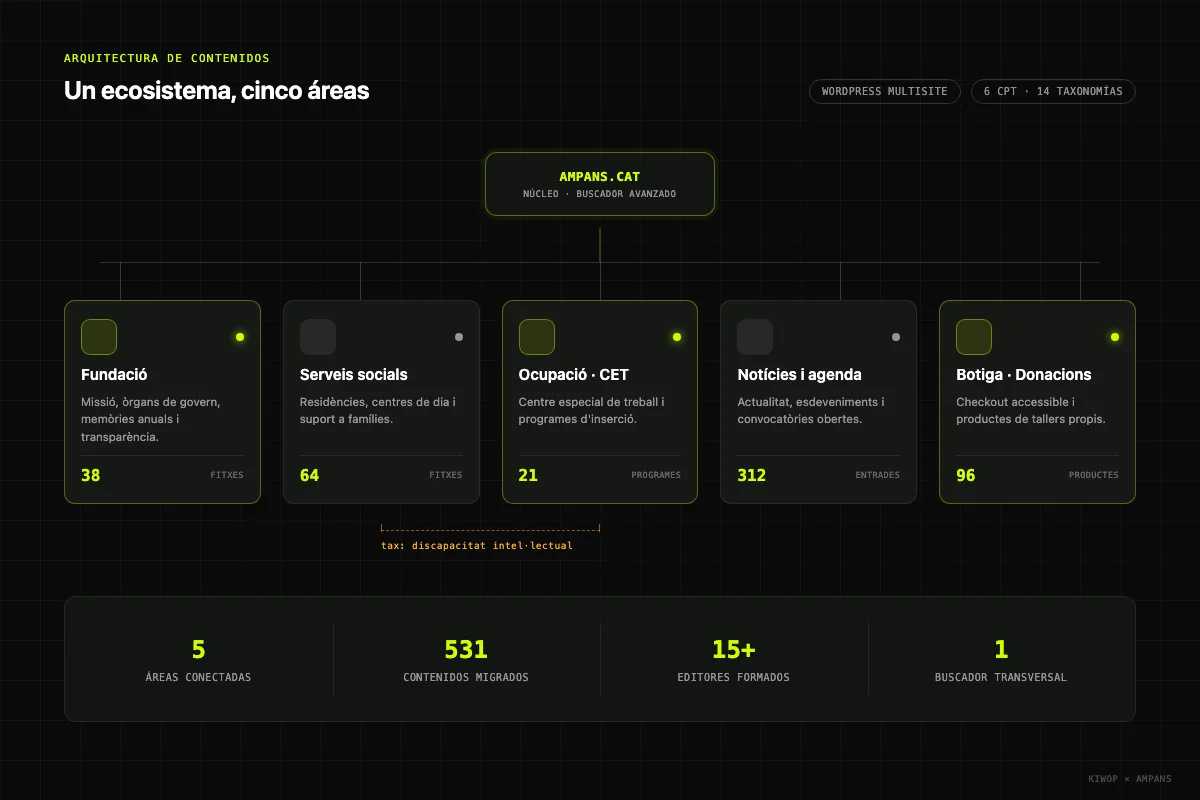The image size is (1200, 800).
Task: Click the CONTENIDOS MIGRADOS label
Action: [x=466, y=677]
